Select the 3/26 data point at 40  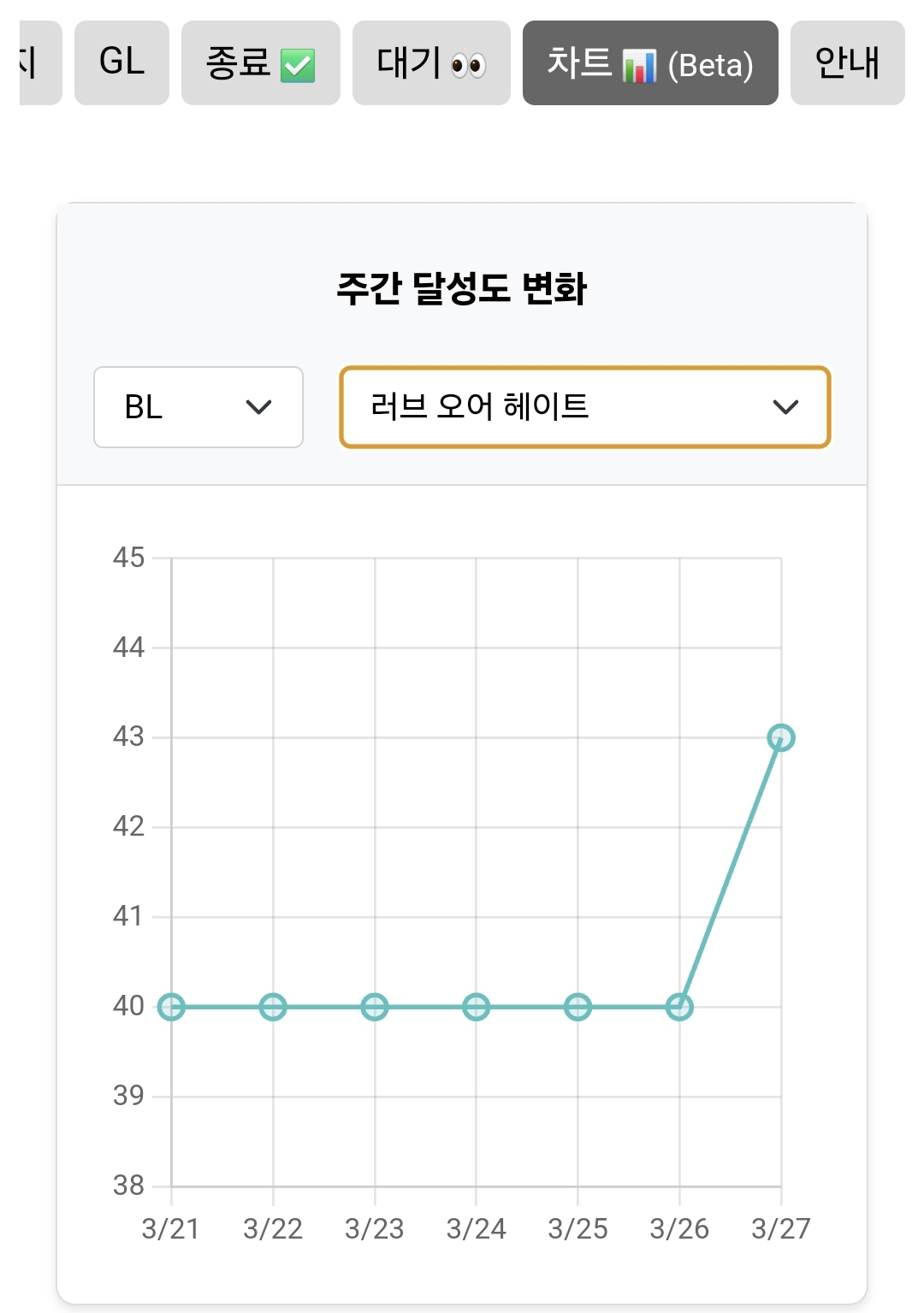pyautogui.click(x=679, y=1007)
